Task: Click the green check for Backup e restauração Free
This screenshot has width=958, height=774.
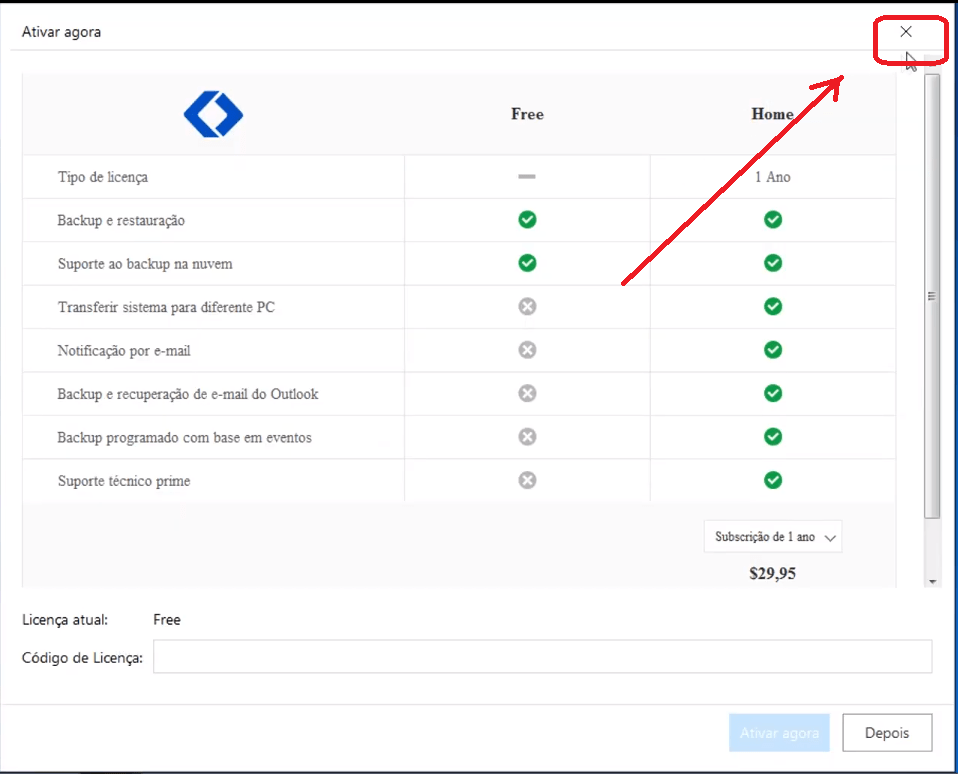Action: click(x=527, y=219)
